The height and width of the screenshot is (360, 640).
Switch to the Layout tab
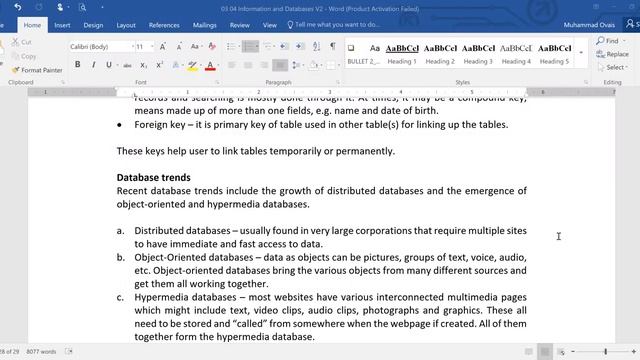pyautogui.click(x=126, y=25)
